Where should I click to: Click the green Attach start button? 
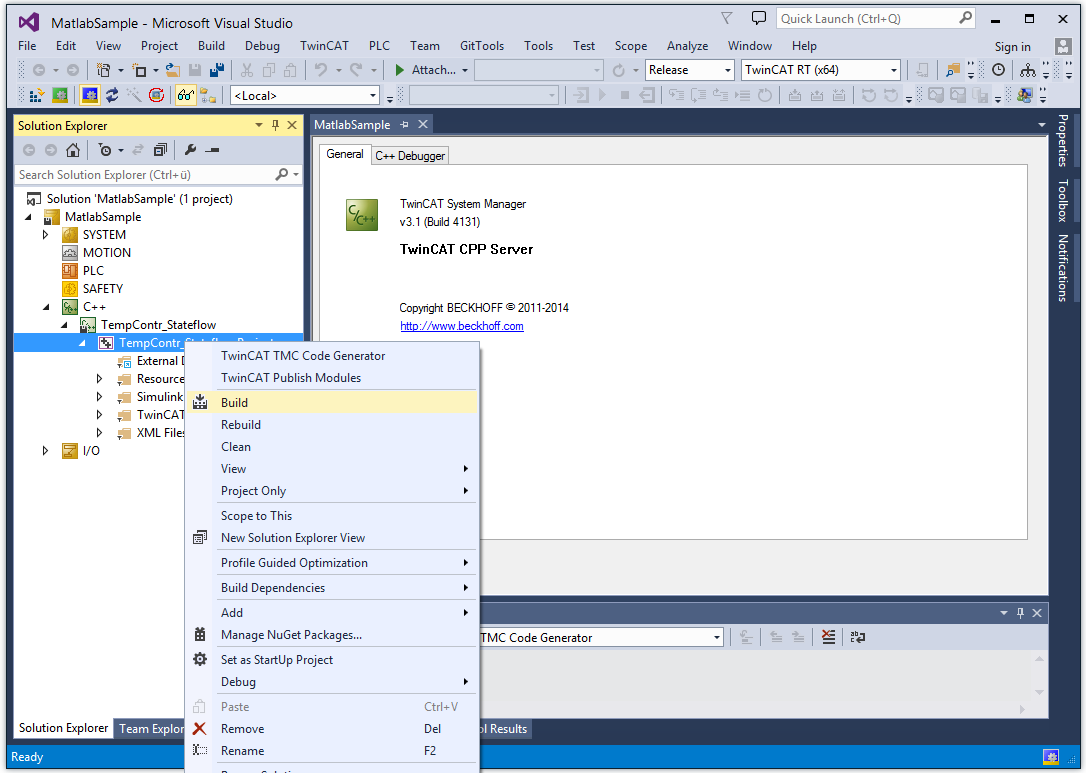tap(400, 70)
